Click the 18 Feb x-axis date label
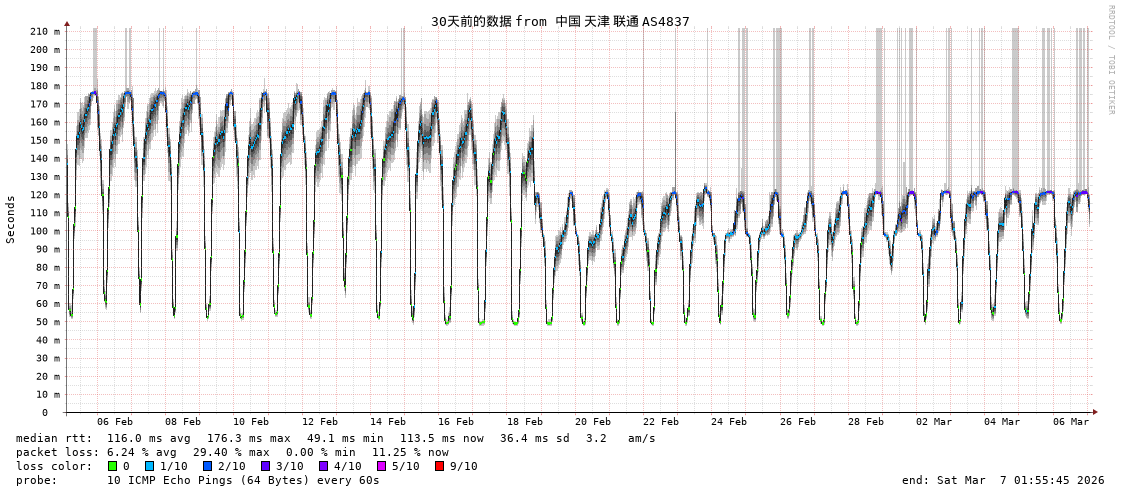1121x494 pixels. [x=524, y=422]
